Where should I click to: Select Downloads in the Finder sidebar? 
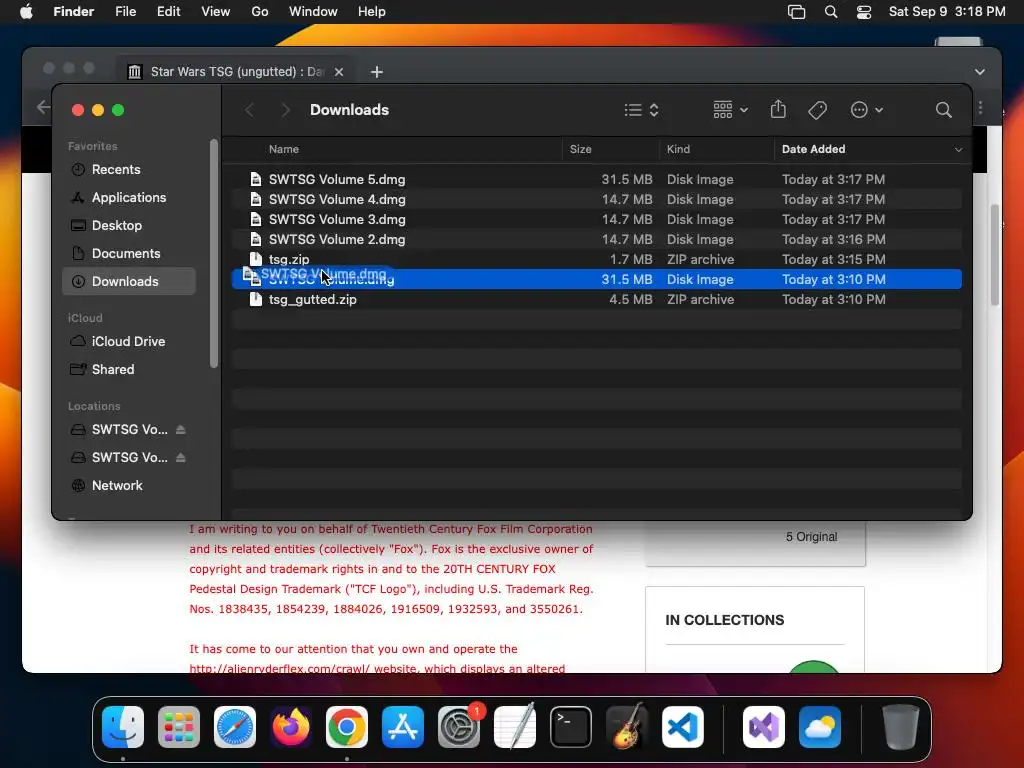pos(129,281)
